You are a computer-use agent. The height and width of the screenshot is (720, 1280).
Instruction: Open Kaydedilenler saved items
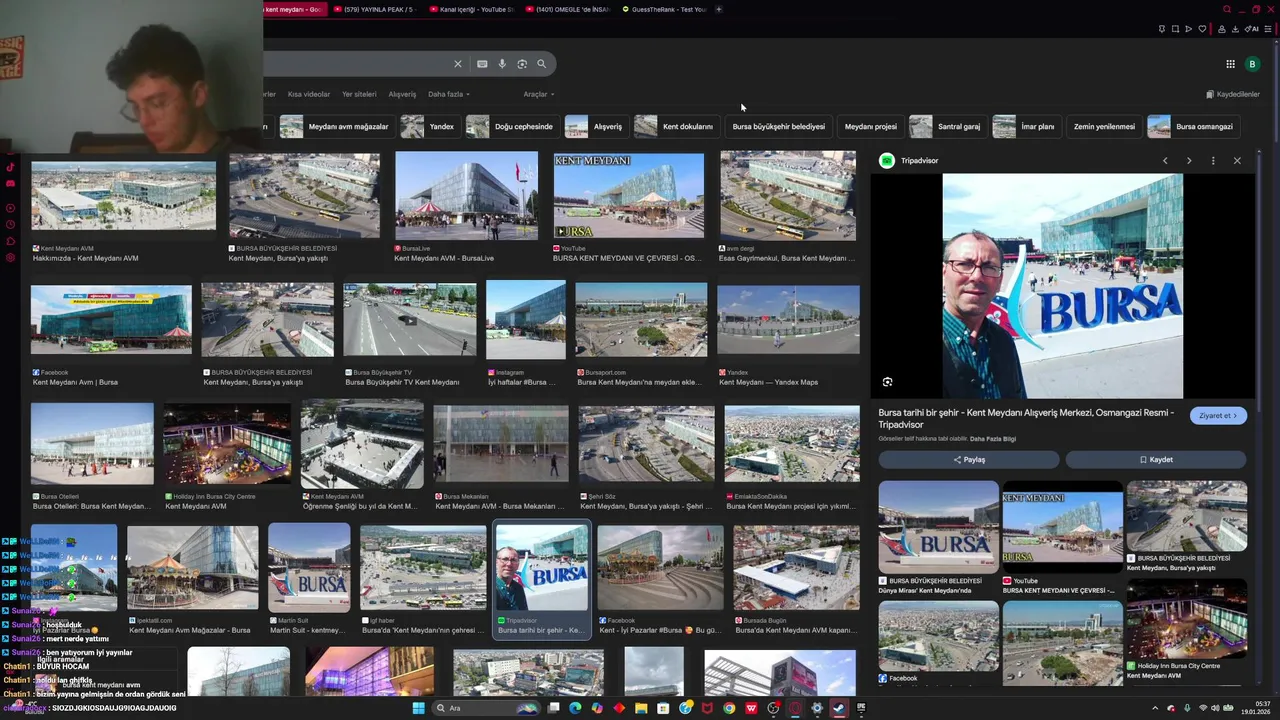[1233, 94]
